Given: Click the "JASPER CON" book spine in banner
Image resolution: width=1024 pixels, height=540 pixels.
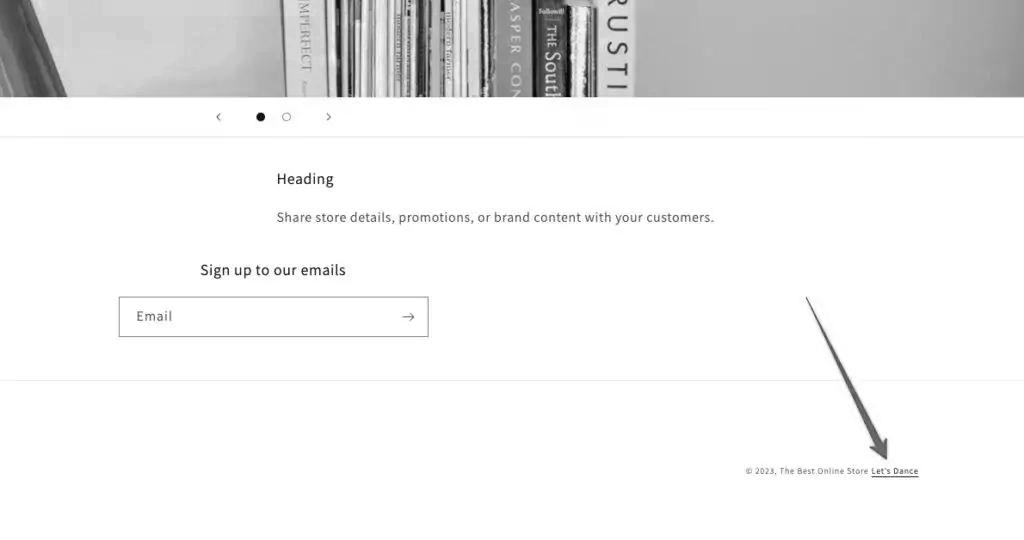Looking at the screenshot, I should [x=513, y=48].
